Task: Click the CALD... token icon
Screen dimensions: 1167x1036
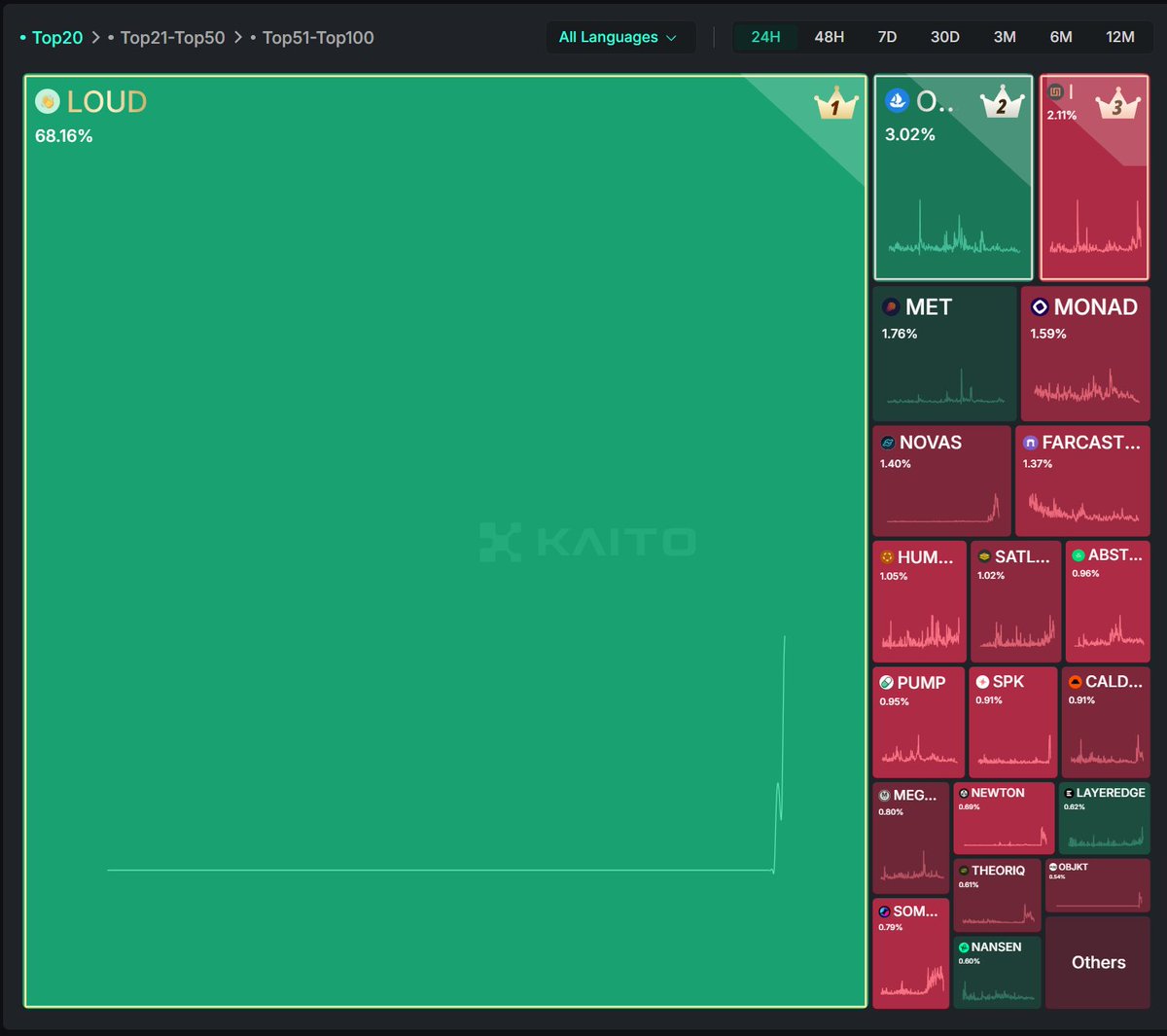Action: (x=1076, y=682)
